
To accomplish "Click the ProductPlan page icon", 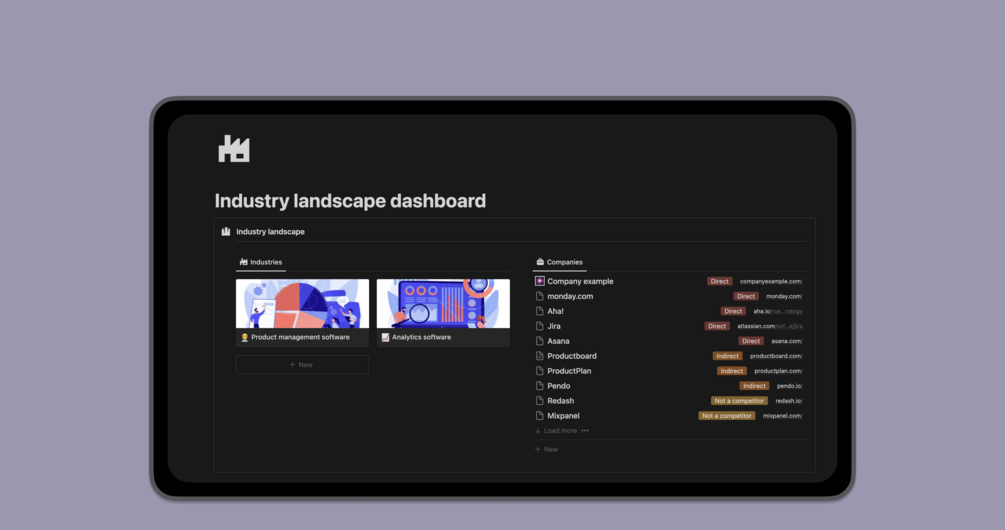I will coord(540,371).
